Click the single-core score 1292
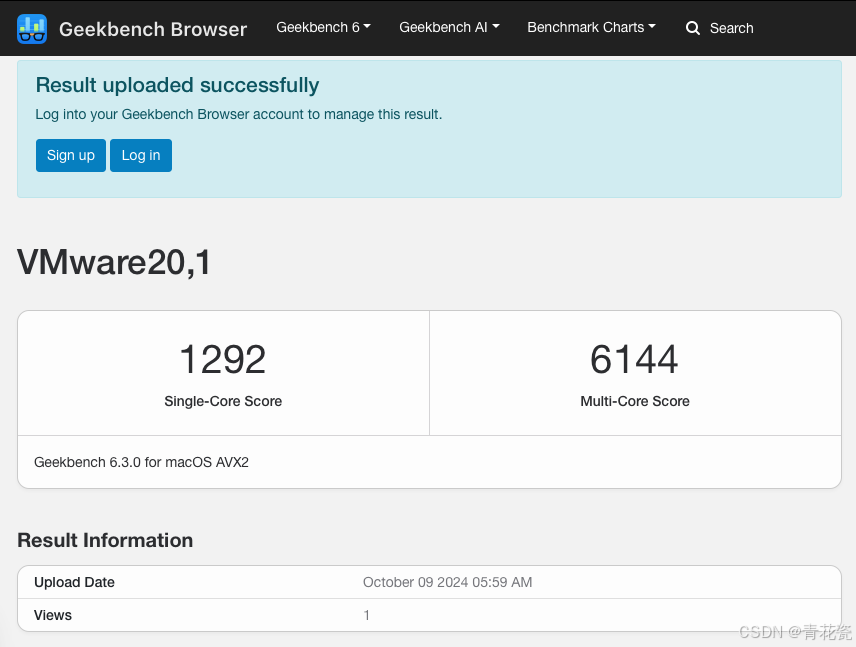This screenshot has height=647, width=856. [223, 360]
